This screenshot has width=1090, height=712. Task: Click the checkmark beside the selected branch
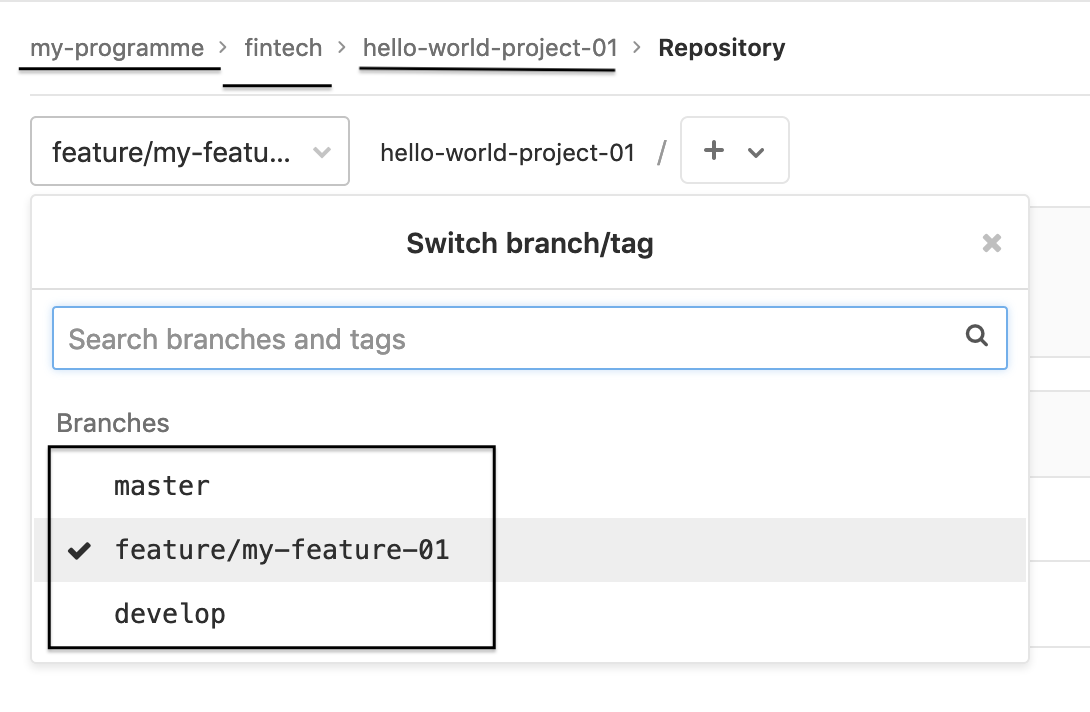tap(79, 550)
